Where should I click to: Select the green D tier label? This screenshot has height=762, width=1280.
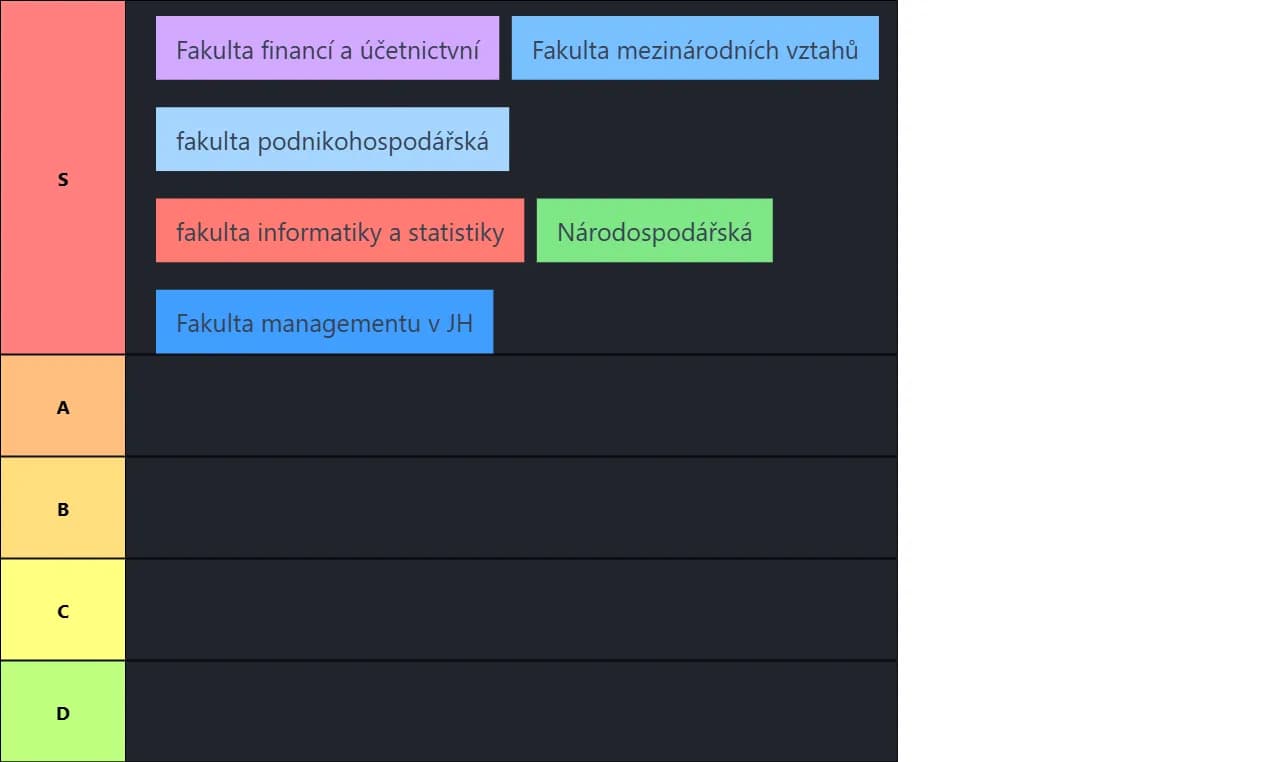(x=63, y=712)
